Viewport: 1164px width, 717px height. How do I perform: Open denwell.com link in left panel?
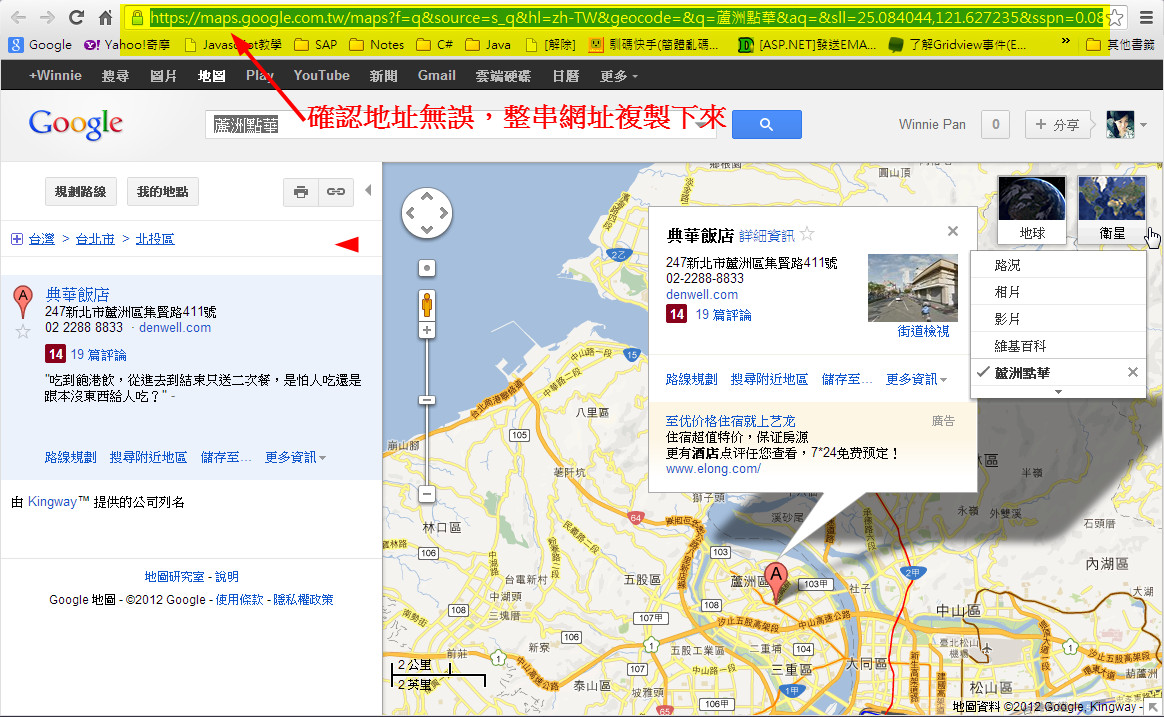pos(174,327)
